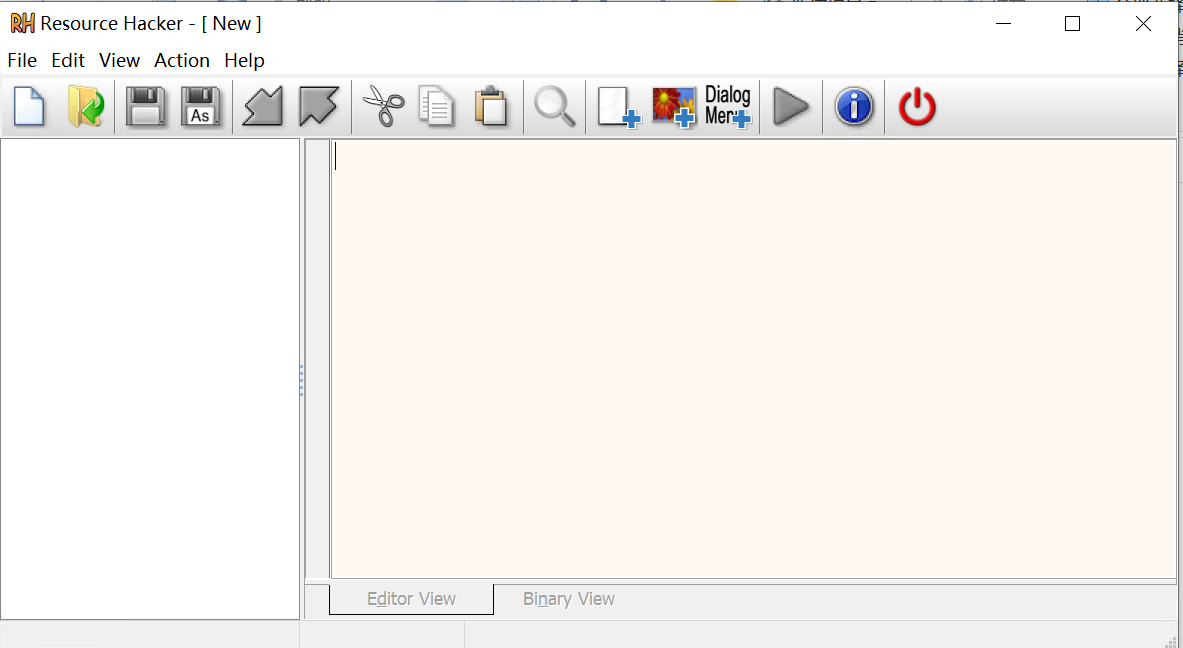Show the About info icon
Viewport: 1183px width, 648px height.
854,106
